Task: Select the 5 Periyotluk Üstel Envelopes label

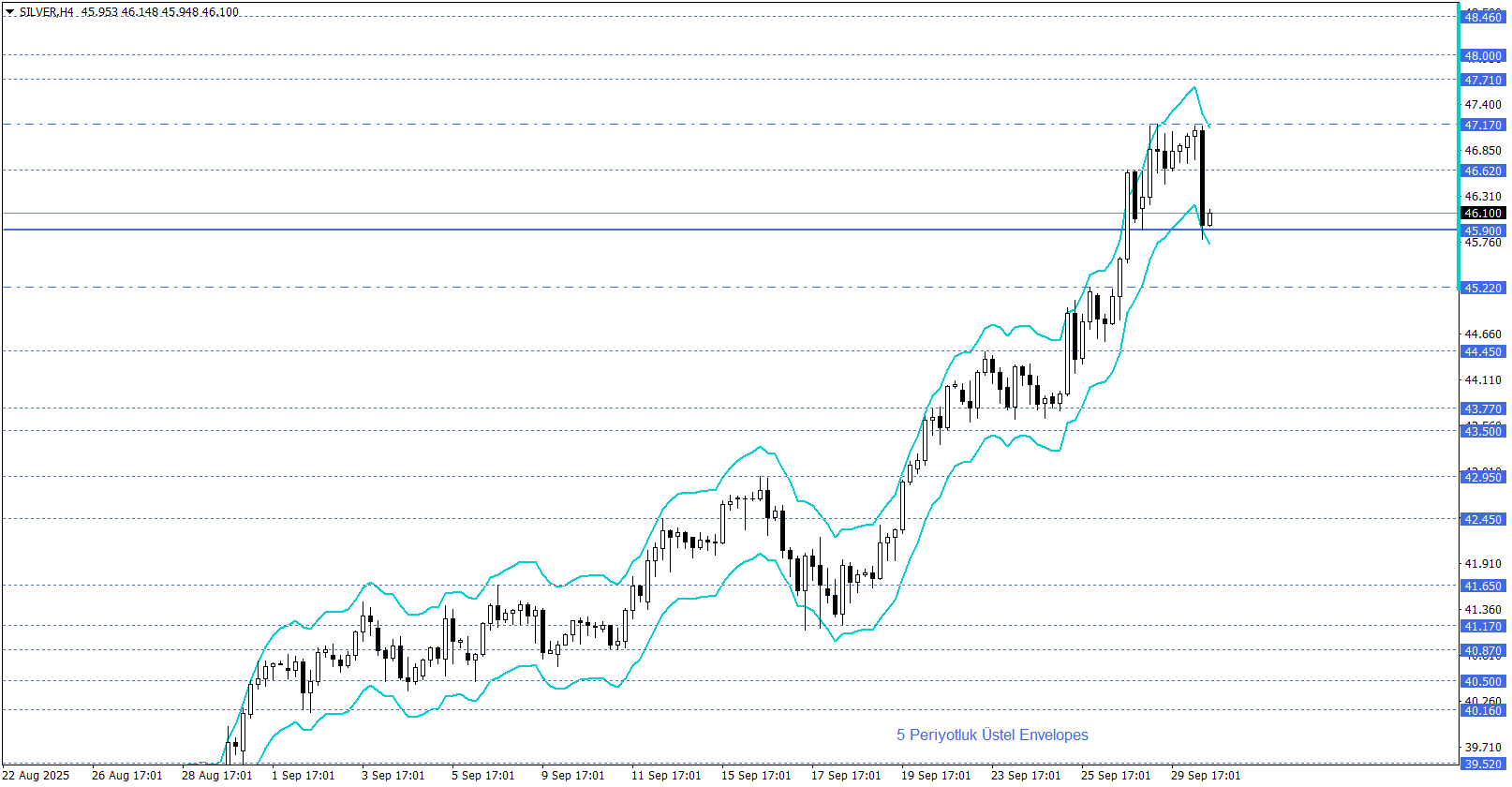Action: point(992,735)
